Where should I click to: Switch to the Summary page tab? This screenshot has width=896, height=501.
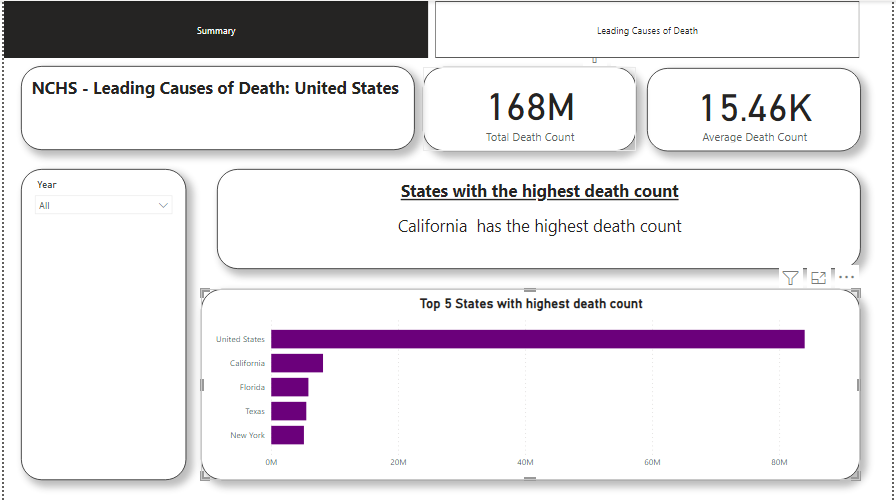[x=216, y=31]
